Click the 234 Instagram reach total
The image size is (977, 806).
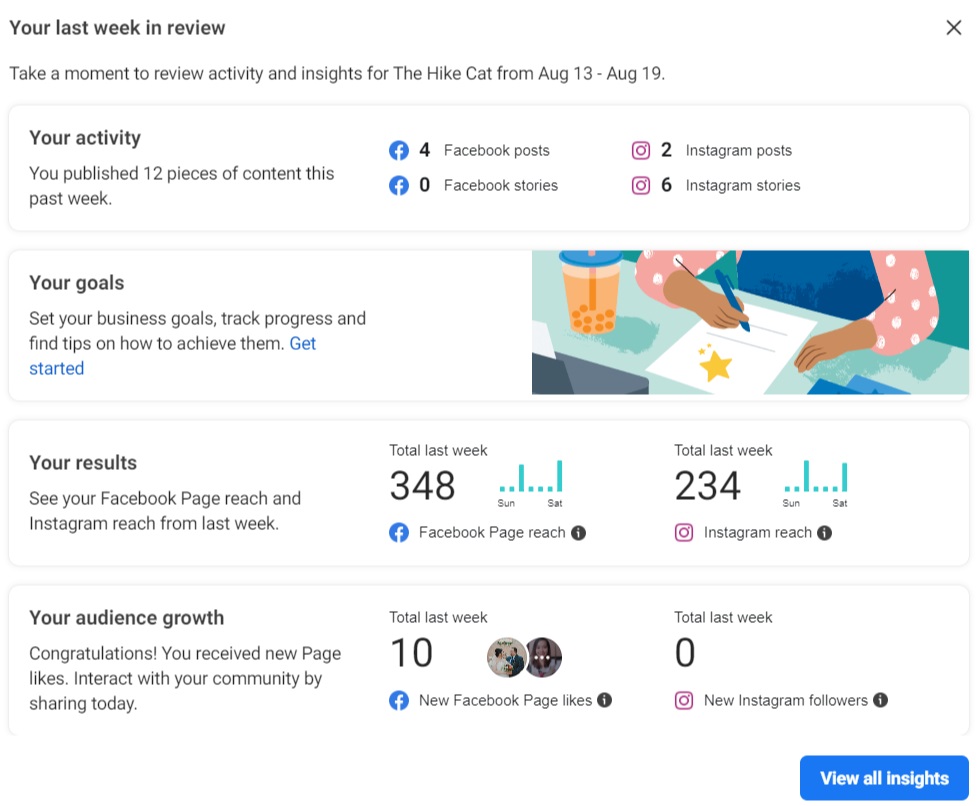707,486
